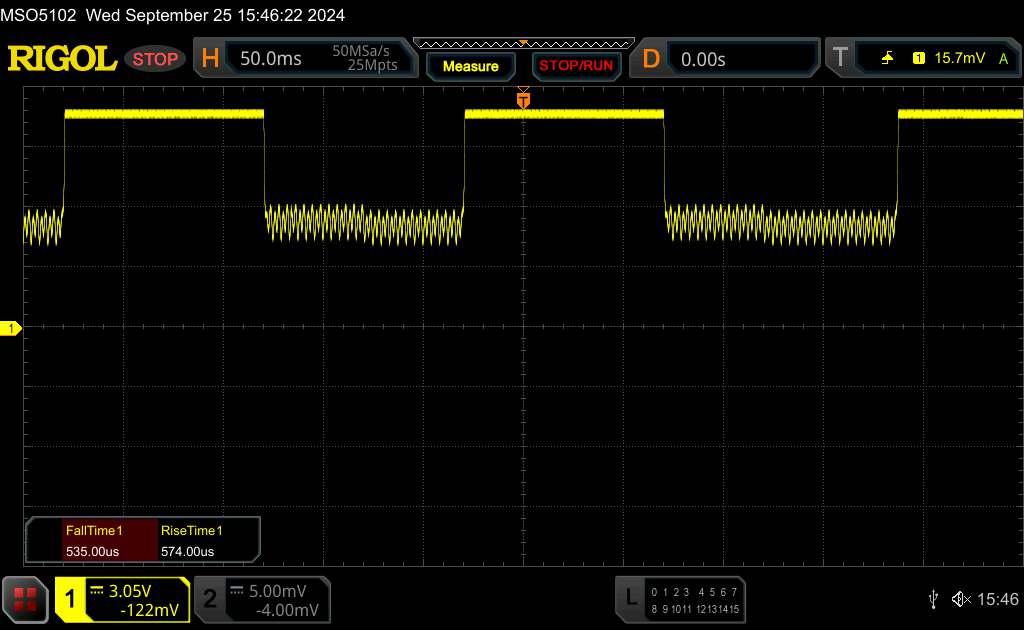This screenshot has height=630, width=1024.
Task: Click the USB connection status icon
Action: pyautogui.click(x=933, y=599)
